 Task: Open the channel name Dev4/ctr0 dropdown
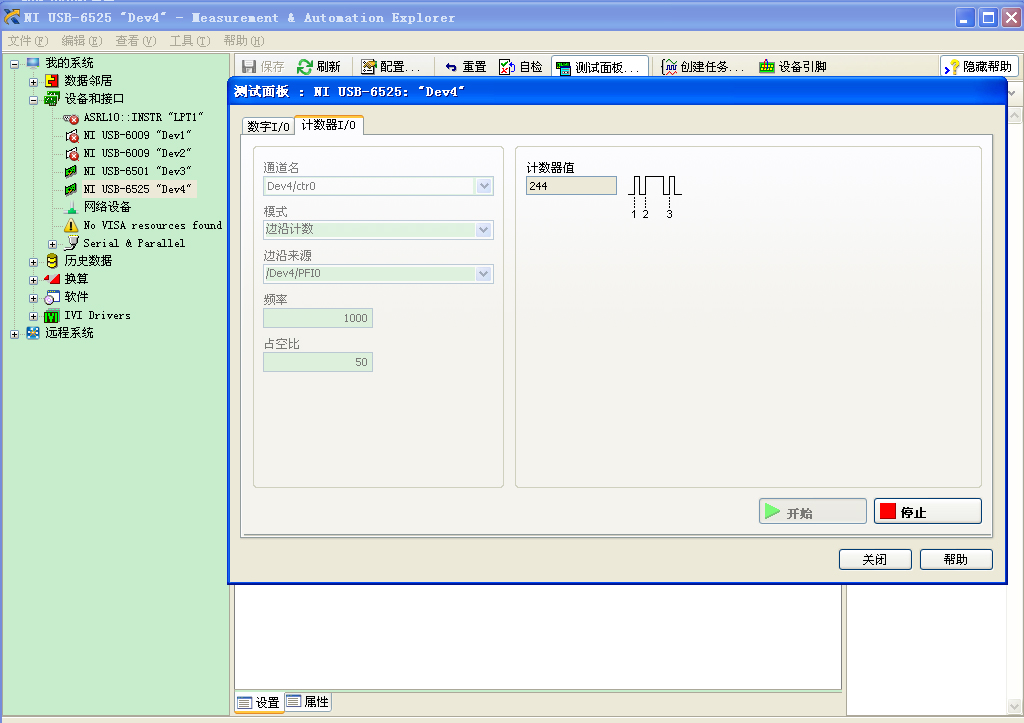(x=484, y=186)
